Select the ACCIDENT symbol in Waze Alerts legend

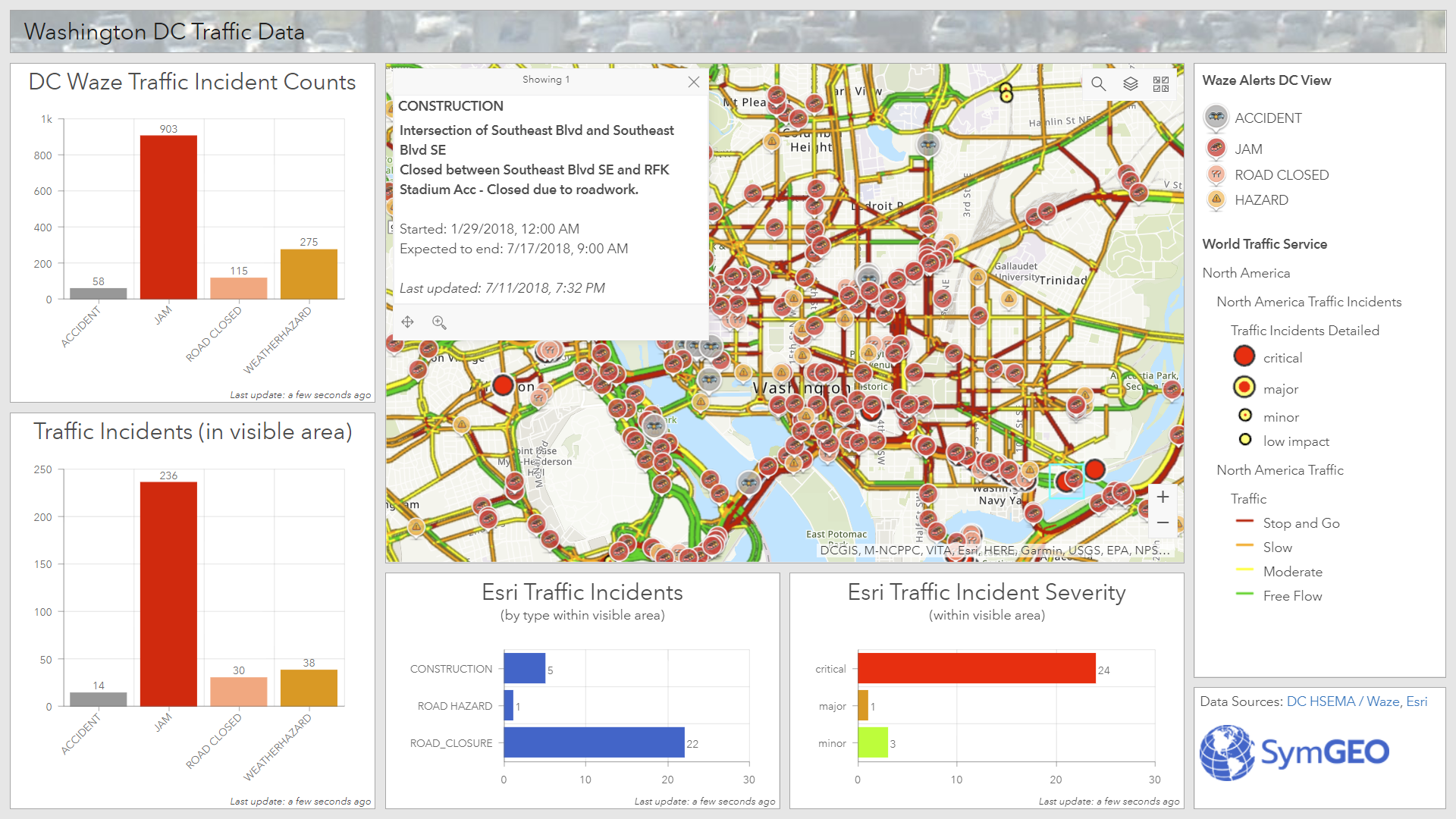(1215, 118)
